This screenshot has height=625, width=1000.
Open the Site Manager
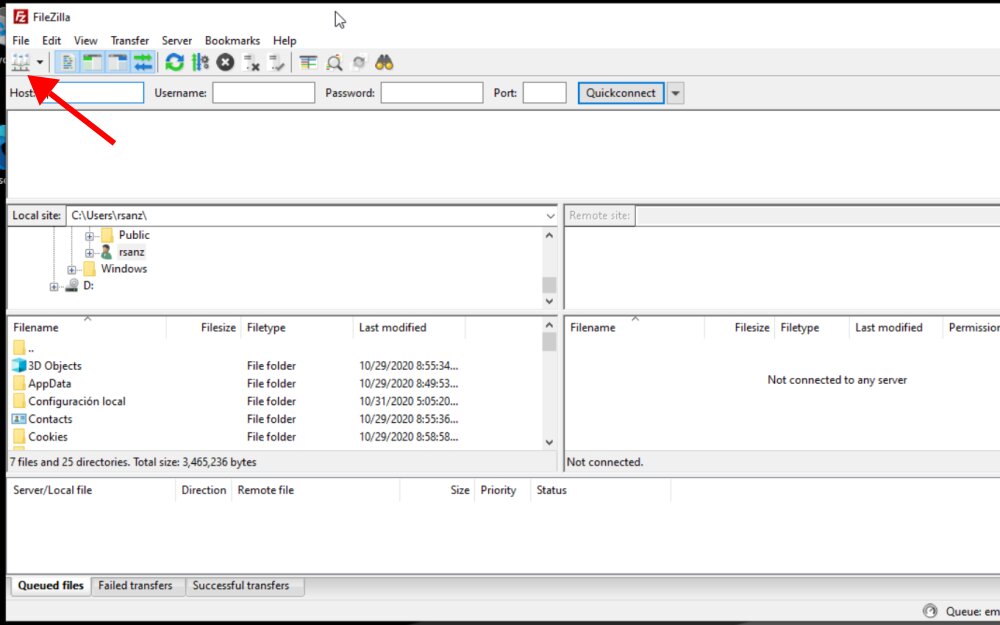[21, 62]
